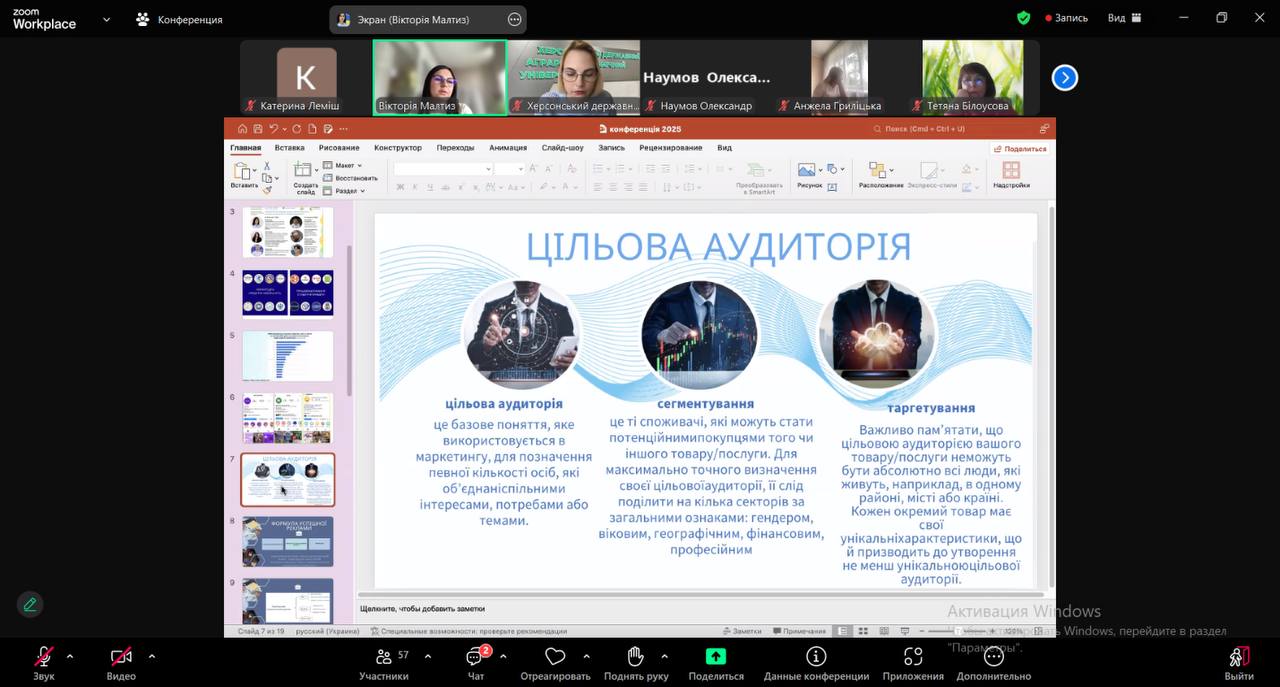This screenshot has width=1280, height=687.
Task: Select Тетяна Білоусова video tile
Action: (x=973, y=77)
